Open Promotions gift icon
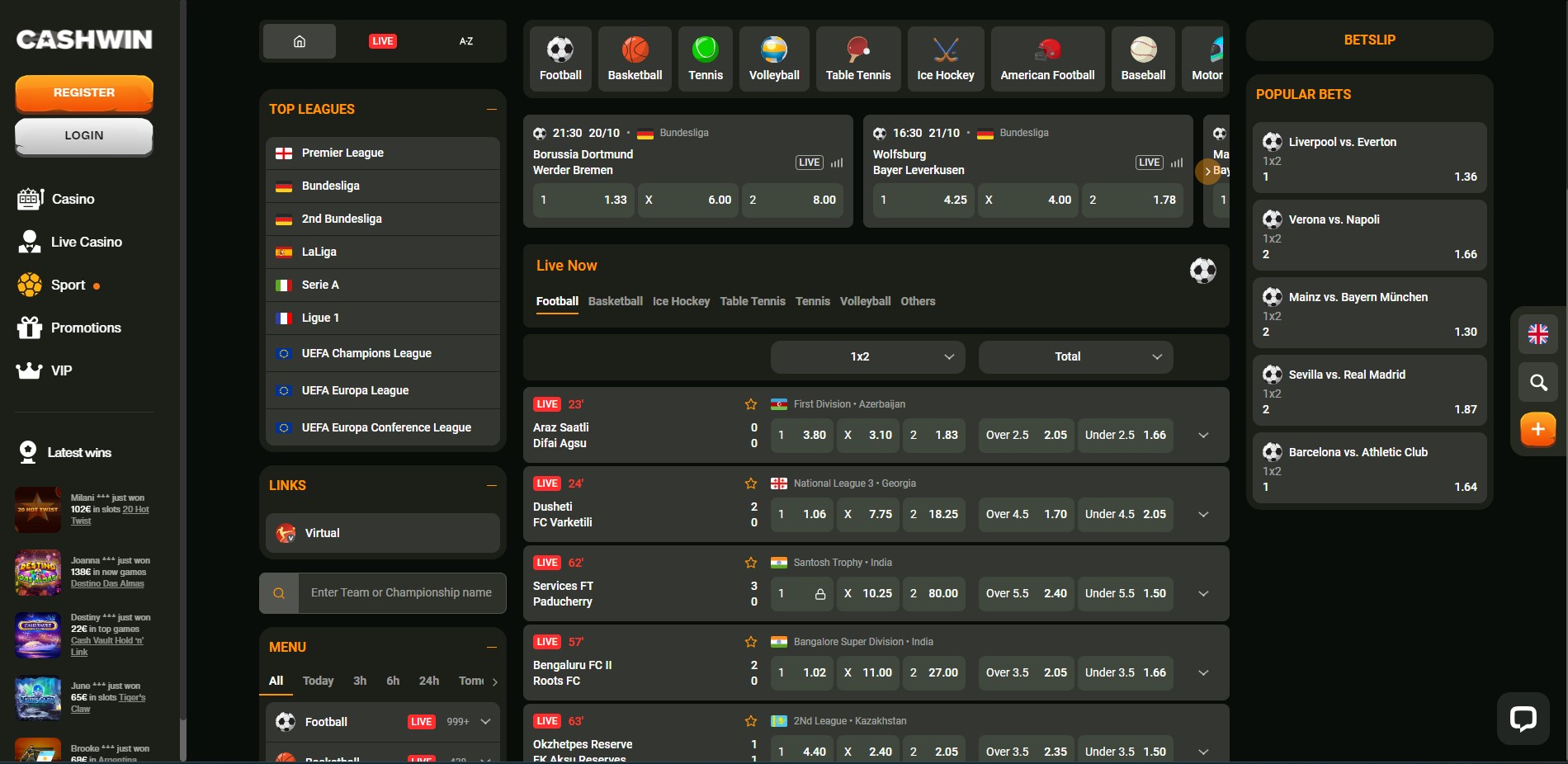1568x764 pixels. click(x=30, y=328)
